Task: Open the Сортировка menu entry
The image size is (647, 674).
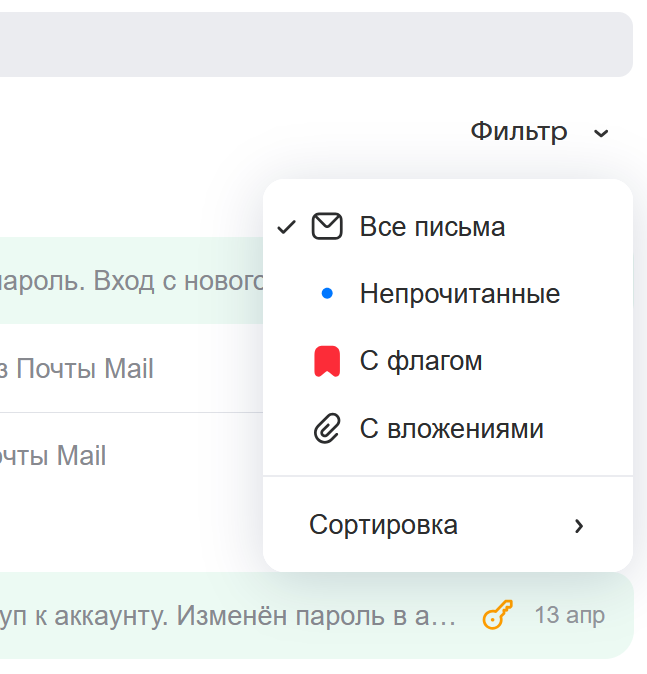Action: pyautogui.click(x=383, y=525)
